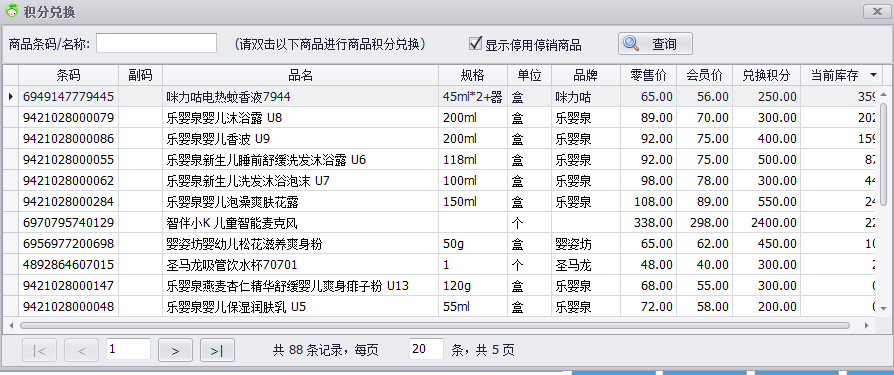Select row 乐婴泉燕麦杏仁精华舒缓婴儿爽身痱子粉 U13
Viewport: 894px width, 375px height.
438,286
